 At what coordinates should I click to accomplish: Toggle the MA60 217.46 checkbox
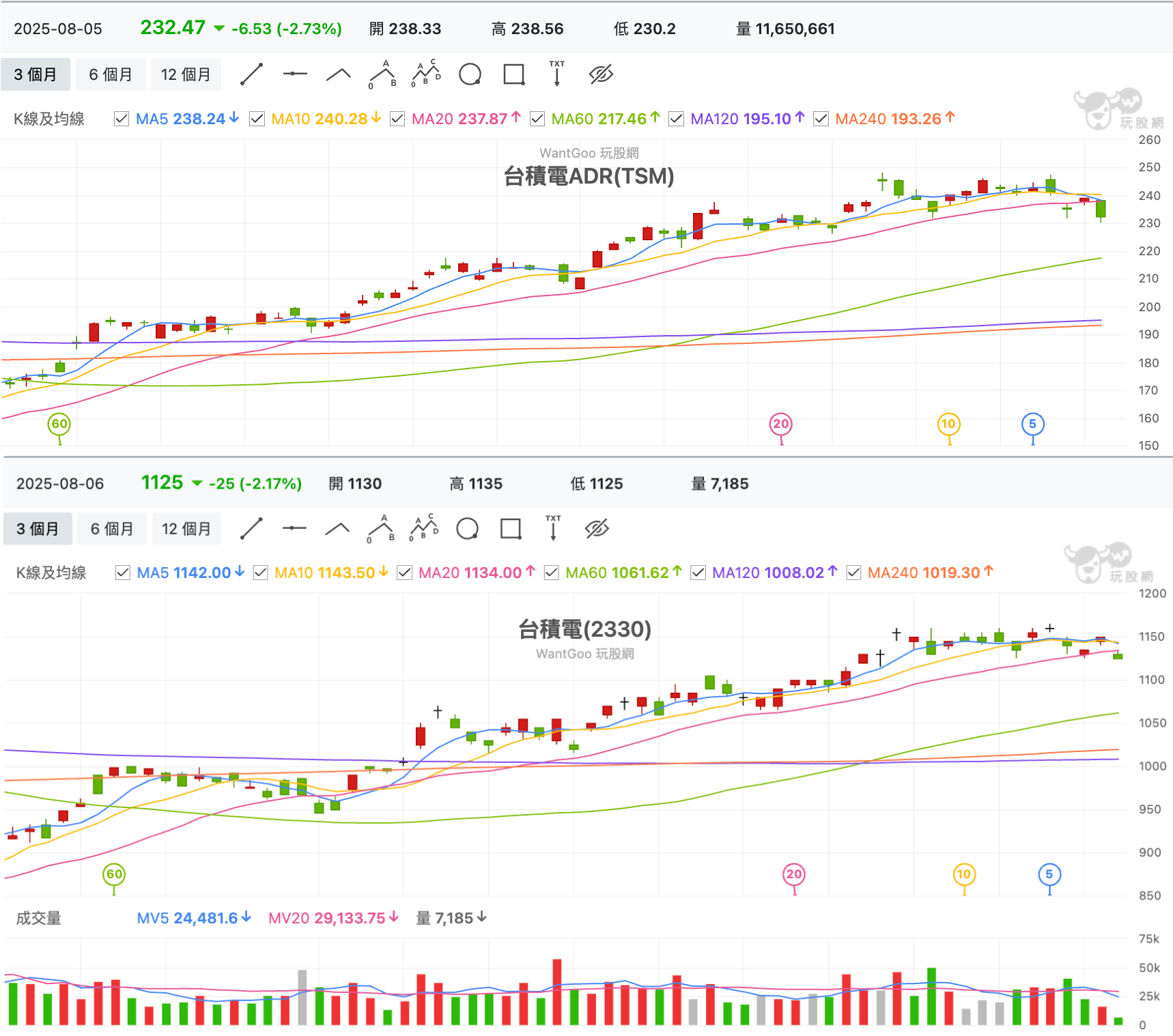point(537,119)
